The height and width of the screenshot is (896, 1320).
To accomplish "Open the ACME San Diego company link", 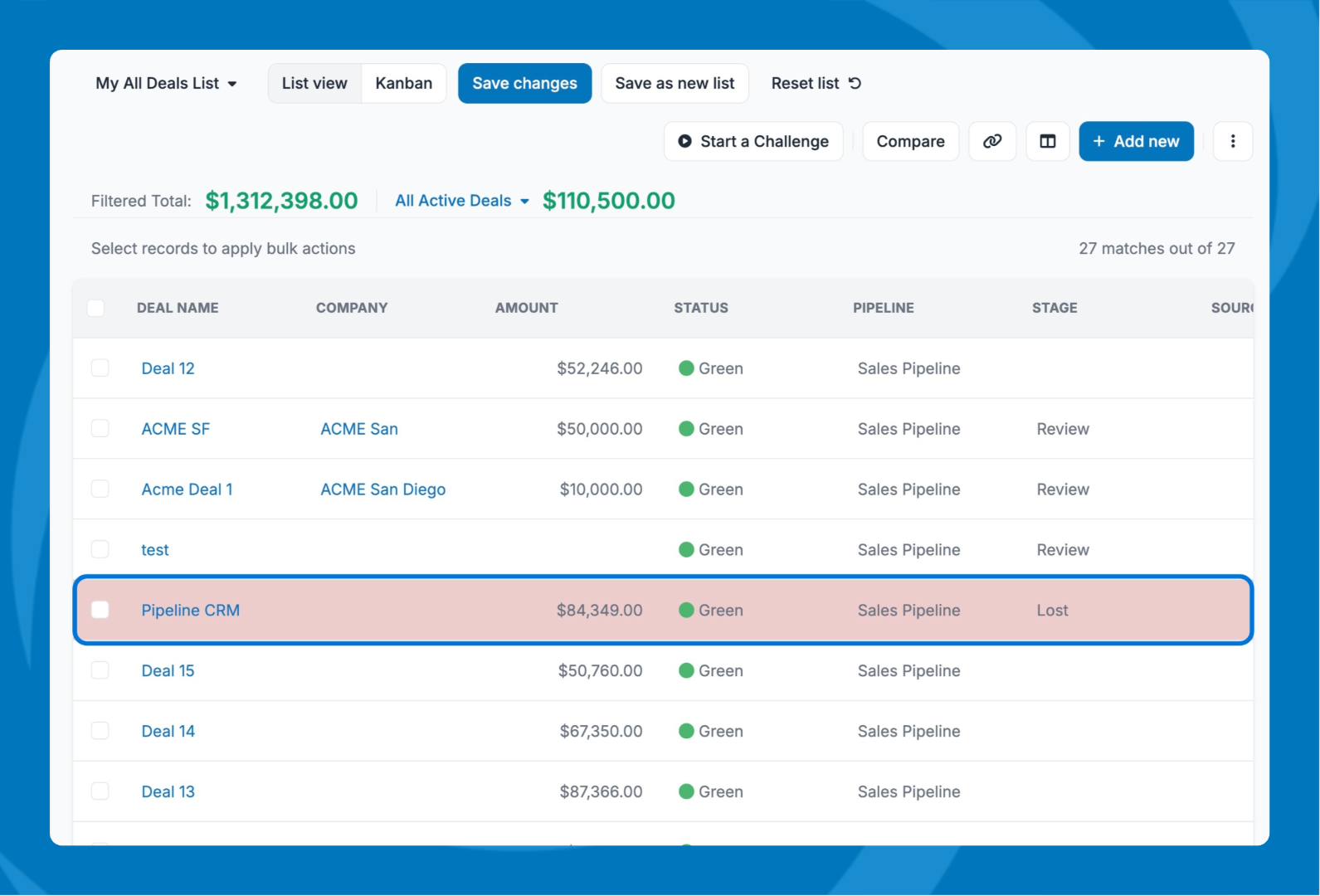I will 382,489.
